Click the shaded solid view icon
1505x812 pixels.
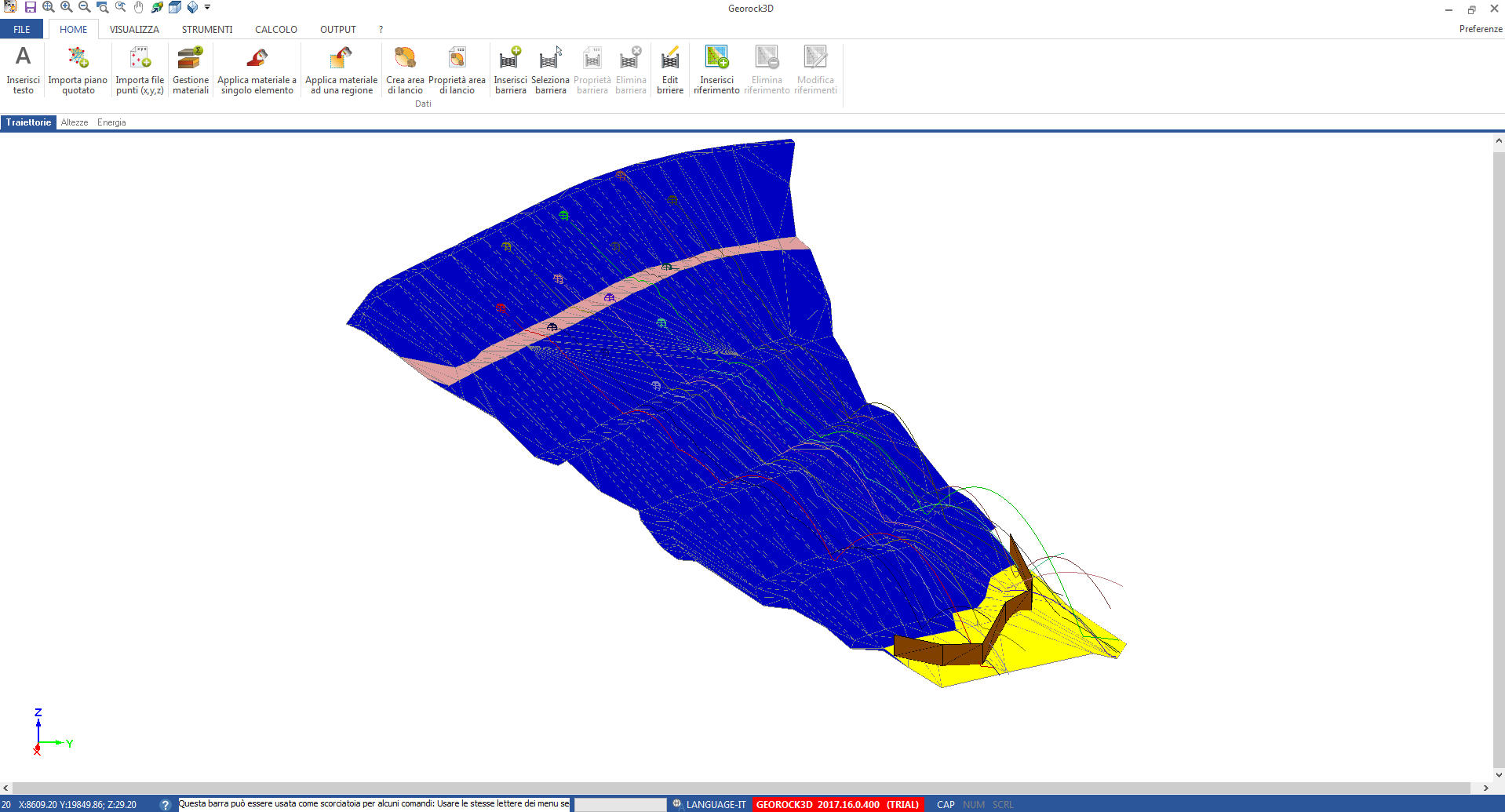pyautogui.click(x=192, y=8)
